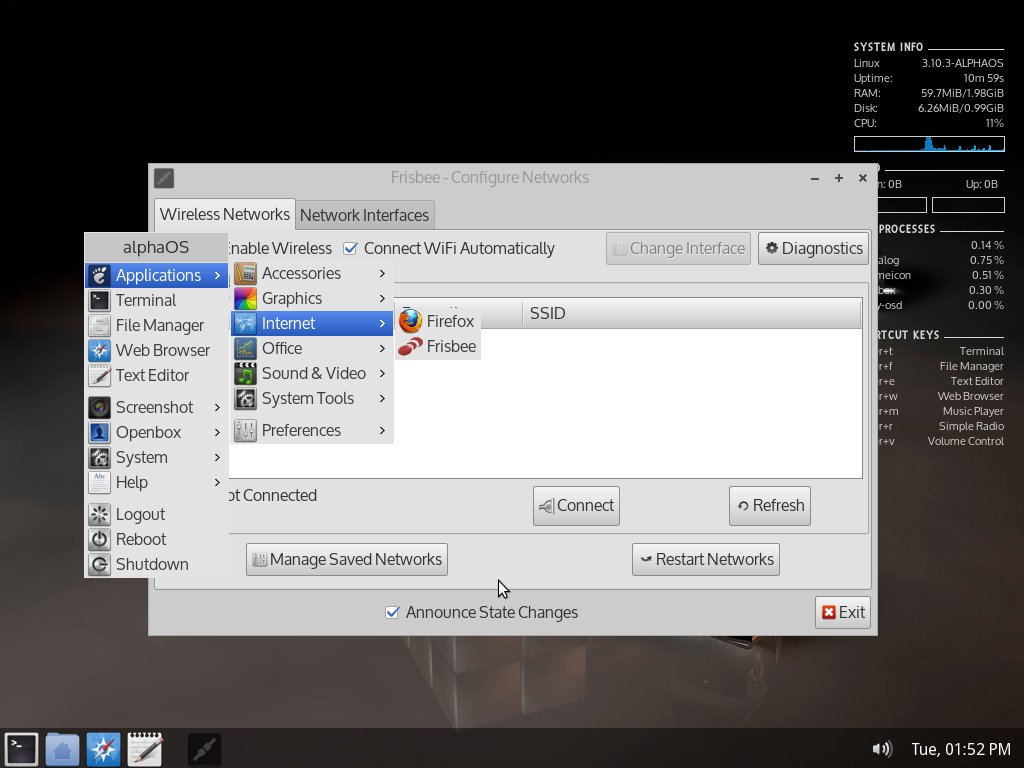Click the Internet category icon

(246, 323)
